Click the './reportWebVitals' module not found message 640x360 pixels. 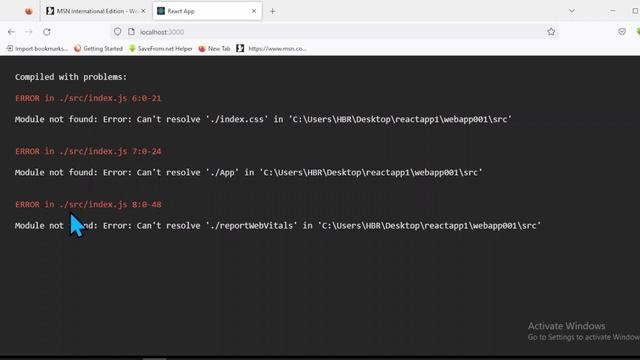click(x=278, y=225)
